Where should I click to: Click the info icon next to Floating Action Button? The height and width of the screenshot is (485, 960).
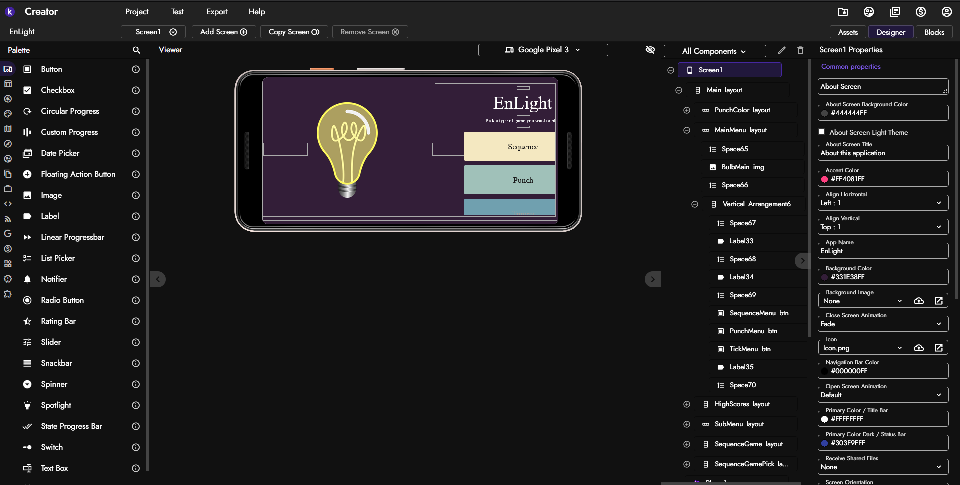(136, 175)
